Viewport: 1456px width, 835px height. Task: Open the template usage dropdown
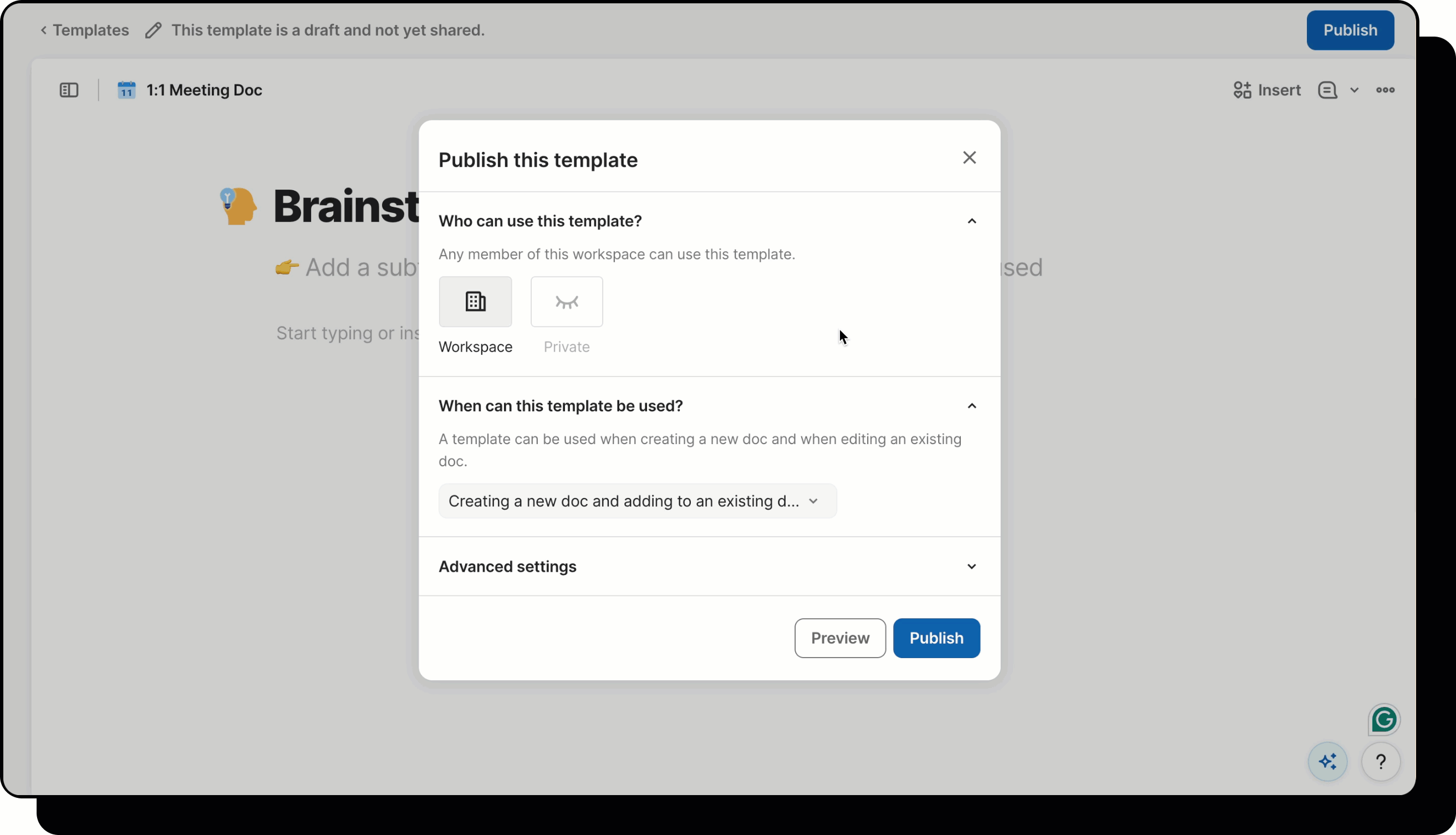(637, 501)
